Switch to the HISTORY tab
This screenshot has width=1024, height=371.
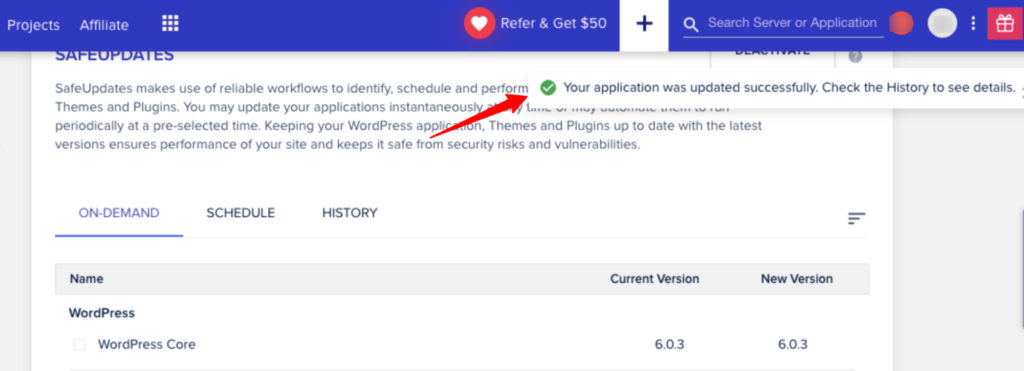tap(349, 213)
